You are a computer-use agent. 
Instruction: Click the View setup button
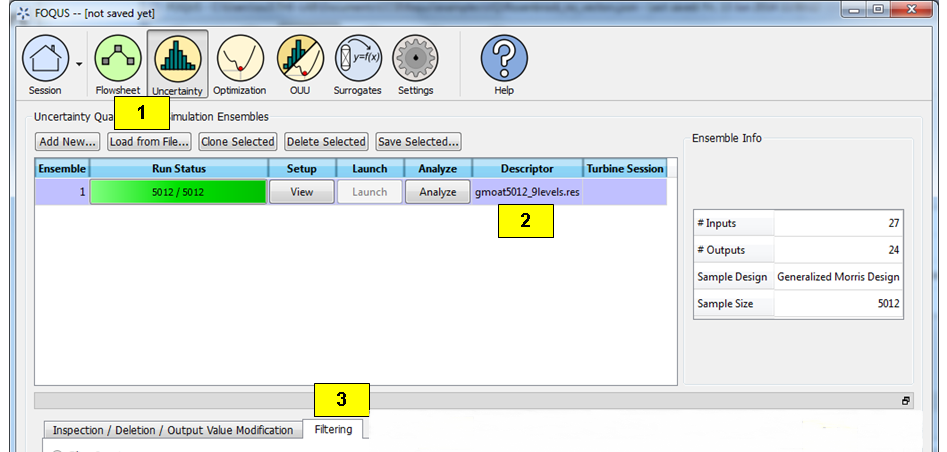click(301, 192)
